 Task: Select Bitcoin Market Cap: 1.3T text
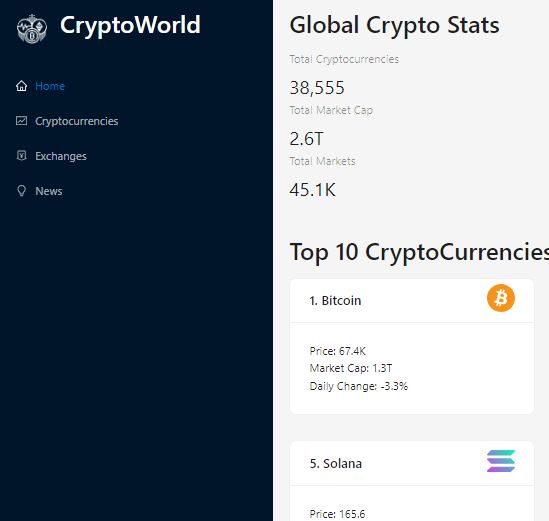click(351, 368)
